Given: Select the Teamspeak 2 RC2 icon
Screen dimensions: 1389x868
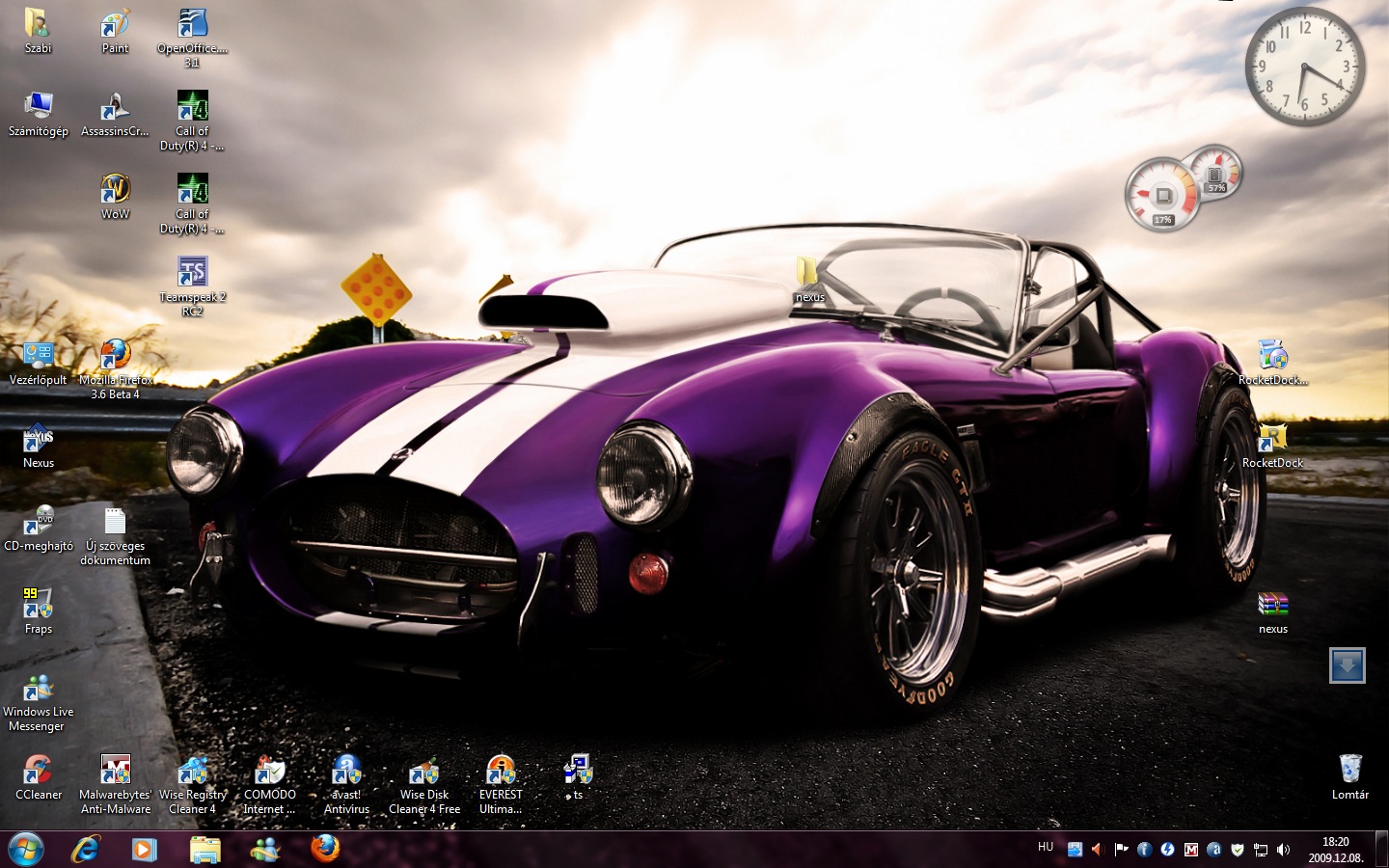Looking at the screenshot, I should (x=192, y=286).
